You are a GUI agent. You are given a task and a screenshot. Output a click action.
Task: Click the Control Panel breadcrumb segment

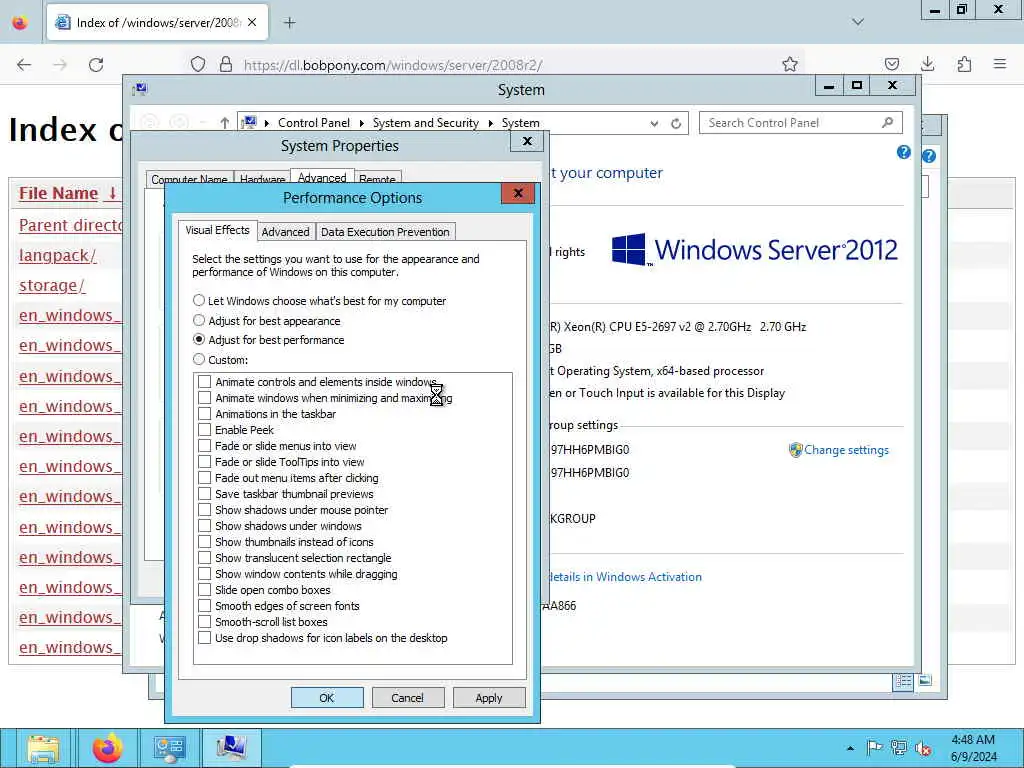(x=313, y=123)
